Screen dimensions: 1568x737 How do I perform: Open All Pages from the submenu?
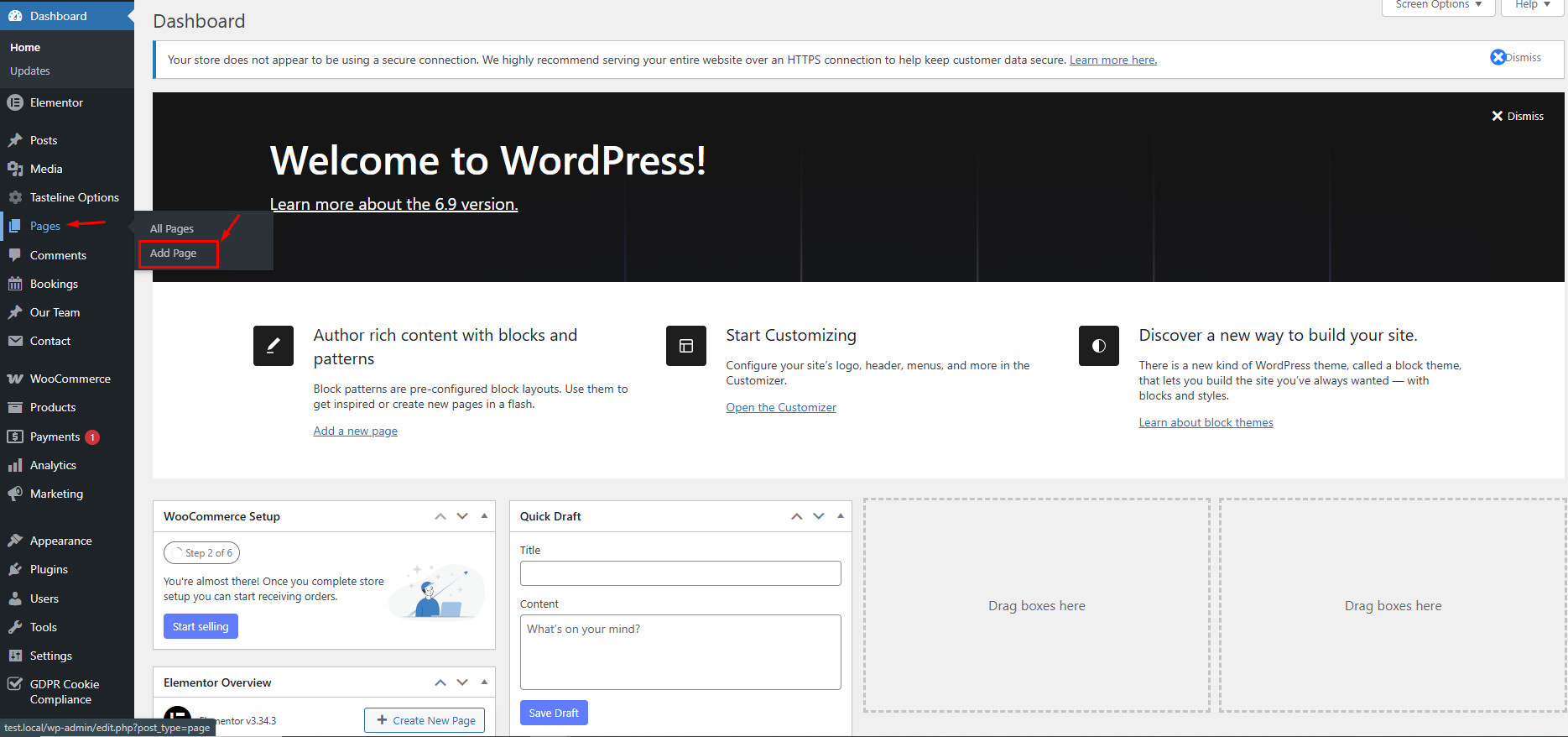pyautogui.click(x=172, y=228)
